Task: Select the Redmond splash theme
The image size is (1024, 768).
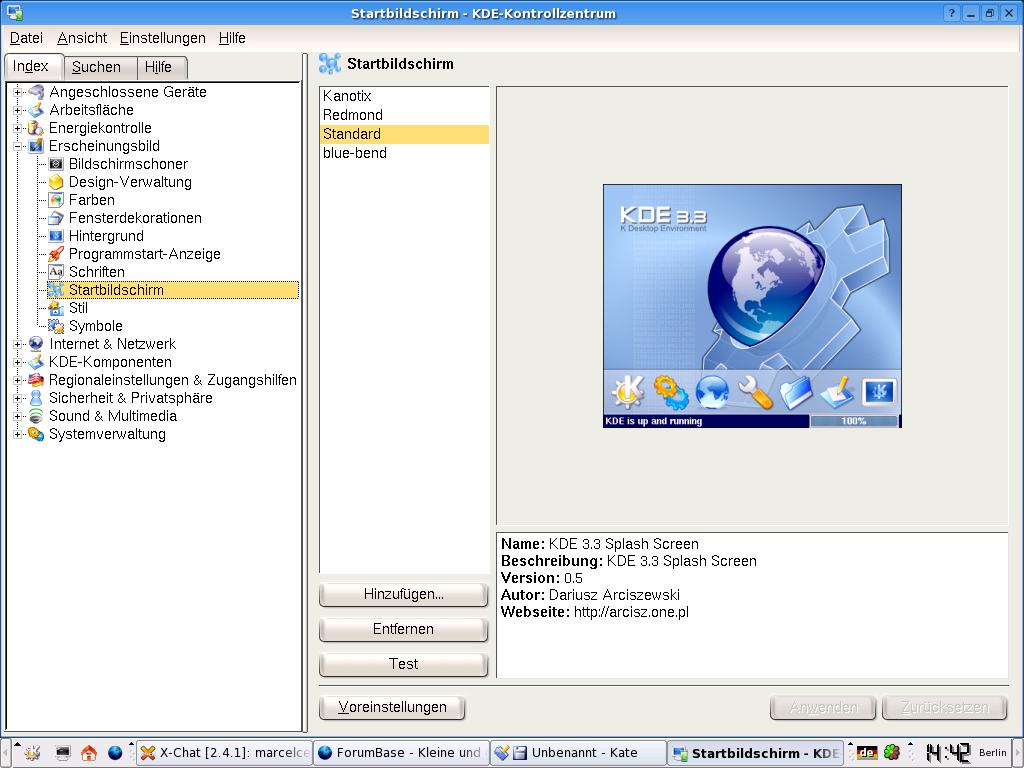Action: coord(404,115)
